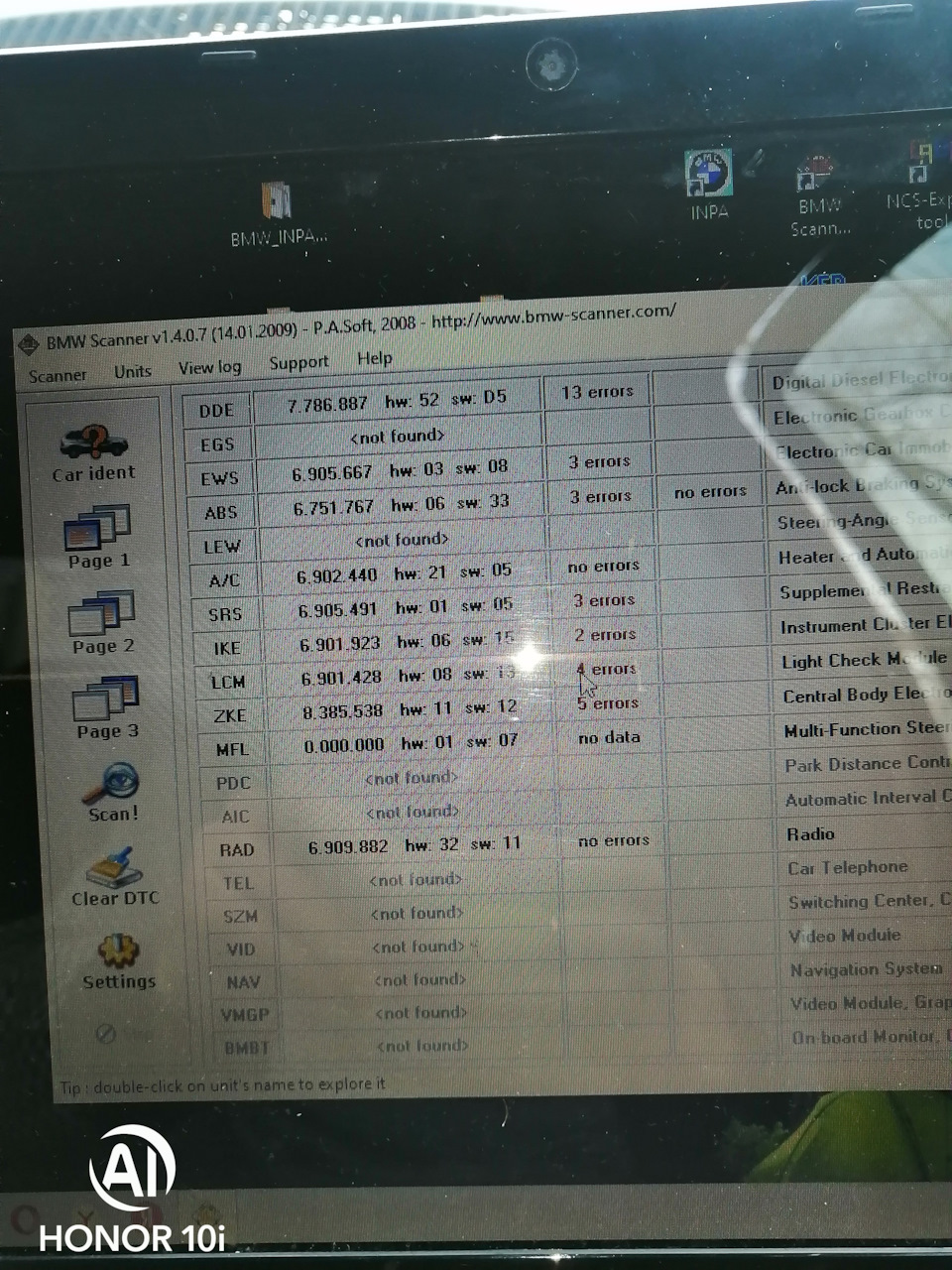
Task: Select the PDC unit button
Action: pos(233,783)
